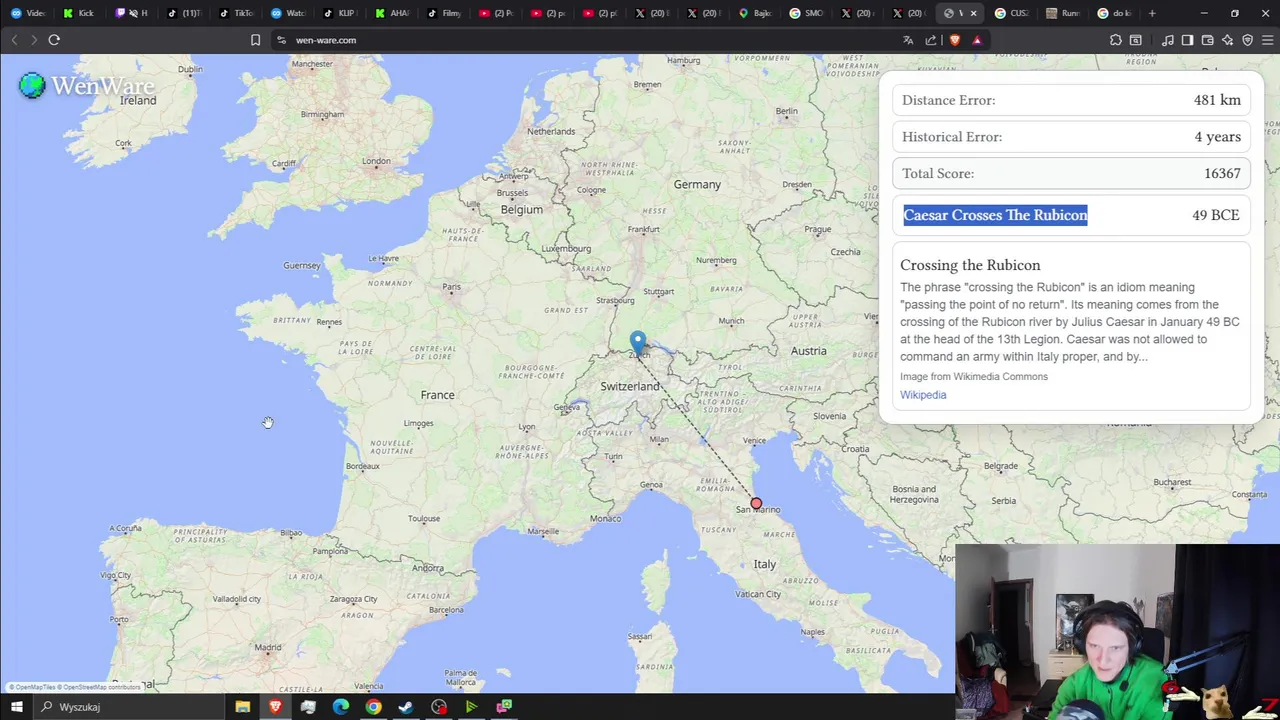Open the Wikipedia link in the info card
Viewport: 1280px width, 720px height.
click(923, 395)
